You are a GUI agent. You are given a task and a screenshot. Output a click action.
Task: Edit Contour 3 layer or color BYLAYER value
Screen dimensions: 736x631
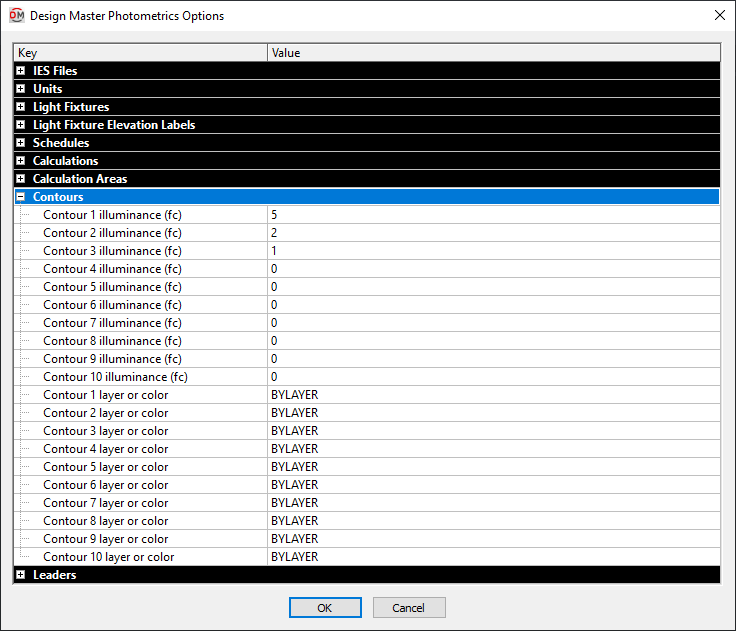click(x=494, y=431)
